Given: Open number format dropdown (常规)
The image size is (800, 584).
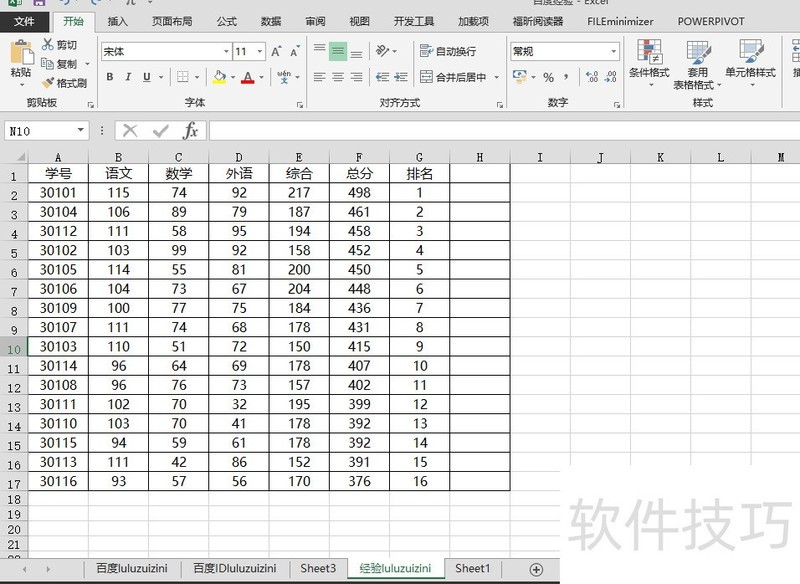Looking at the screenshot, I should pos(613,52).
